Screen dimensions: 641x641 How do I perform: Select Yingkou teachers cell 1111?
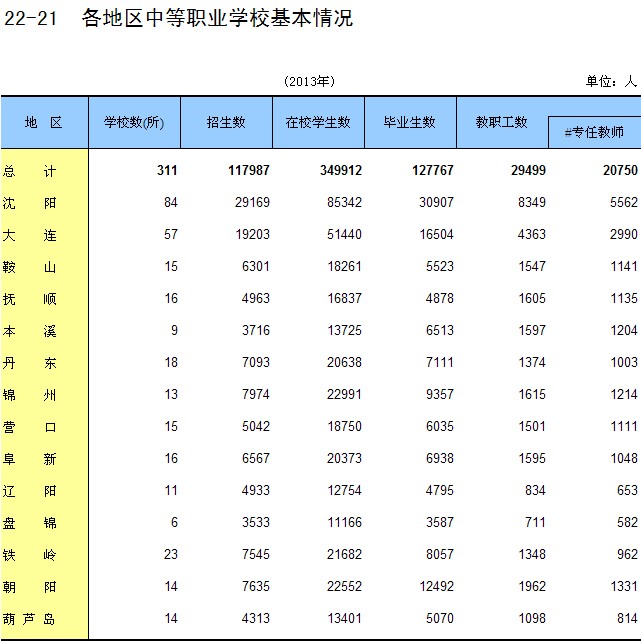pyautogui.click(x=624, y=426)
